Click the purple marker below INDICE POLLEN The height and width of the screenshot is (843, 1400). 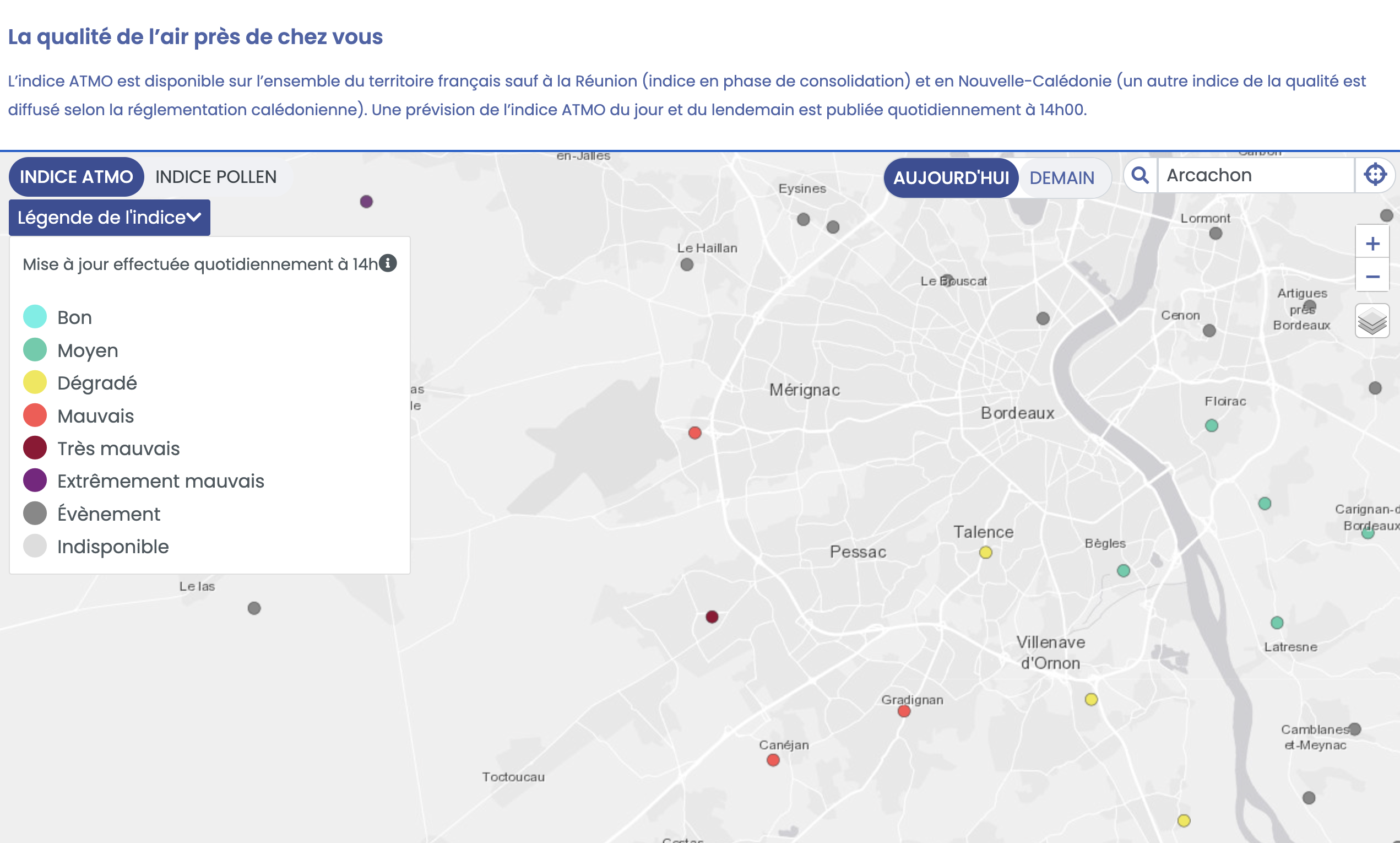[366, 202]
